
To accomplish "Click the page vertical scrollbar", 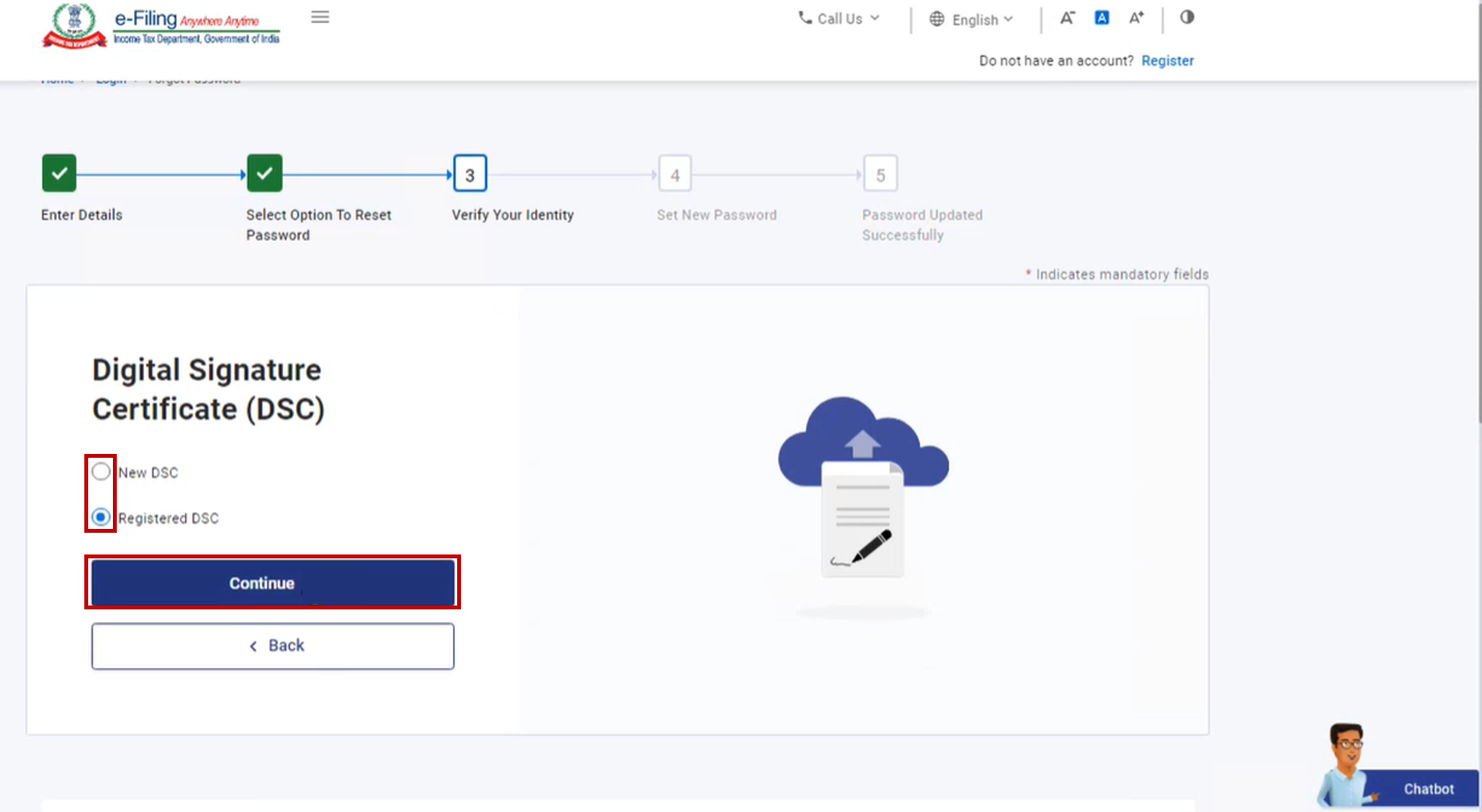I will tap(1478, 232).
